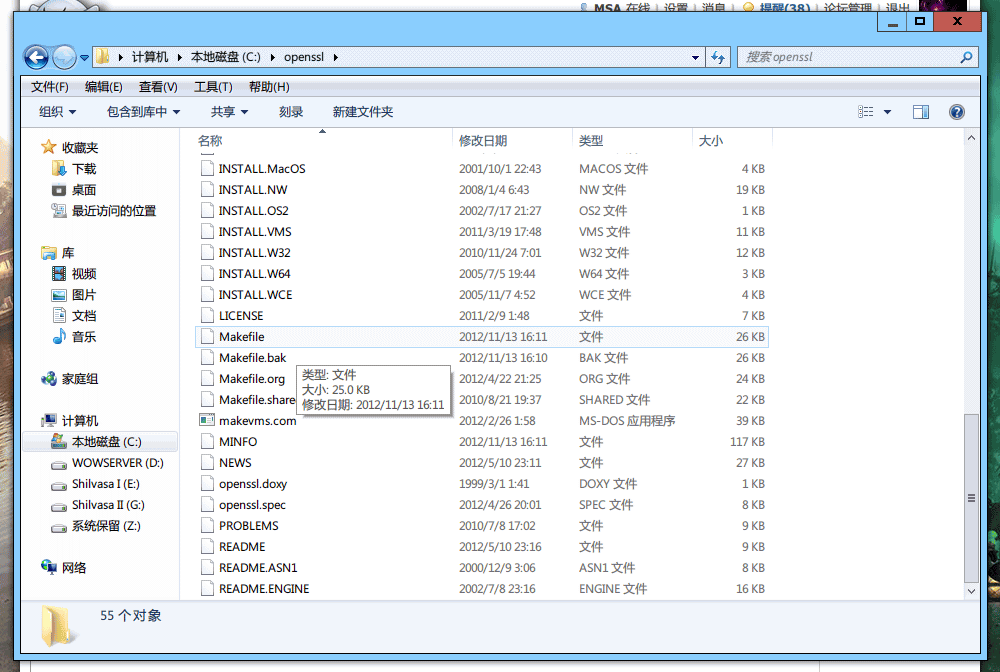Open the recent pages history dropdown
The width and height of the screenshot is (1000, 672).
tap(84, 58)
